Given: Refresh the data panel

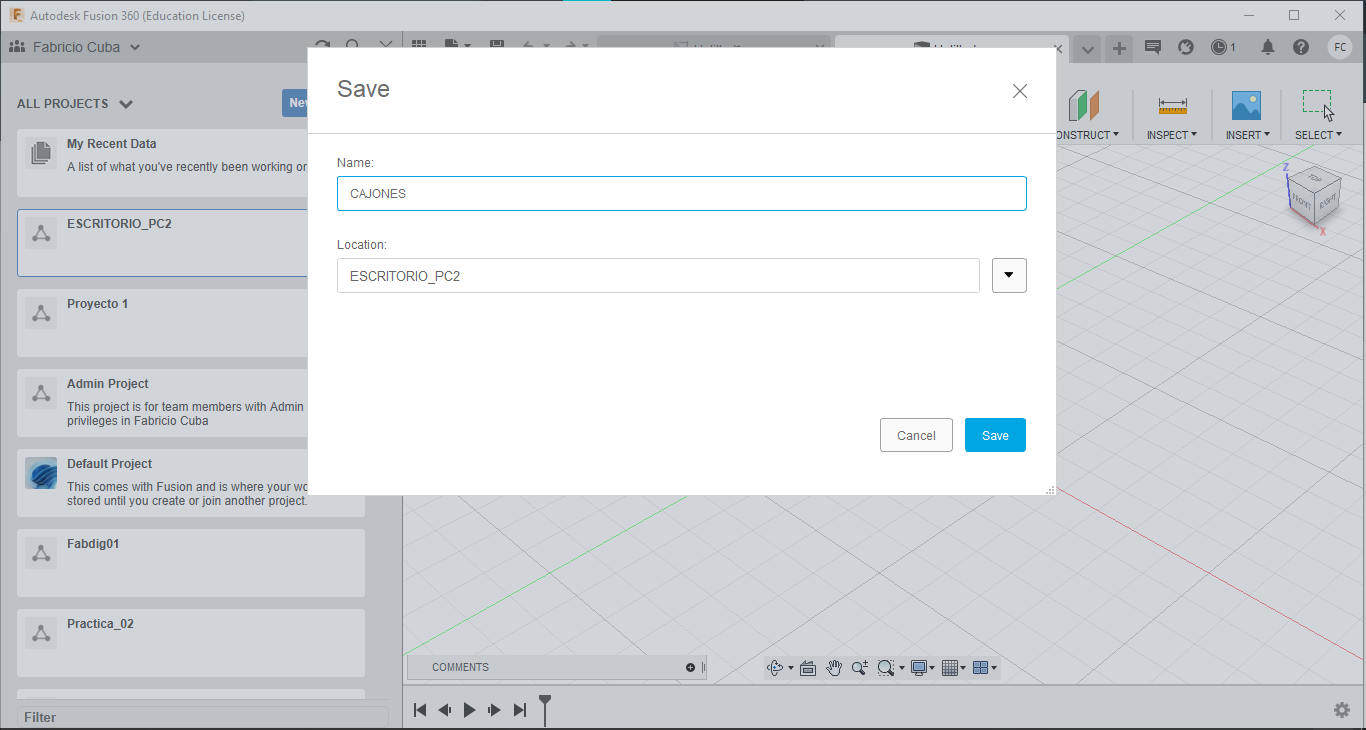Looking at the screenshot, I should click(x=322, y=47).
